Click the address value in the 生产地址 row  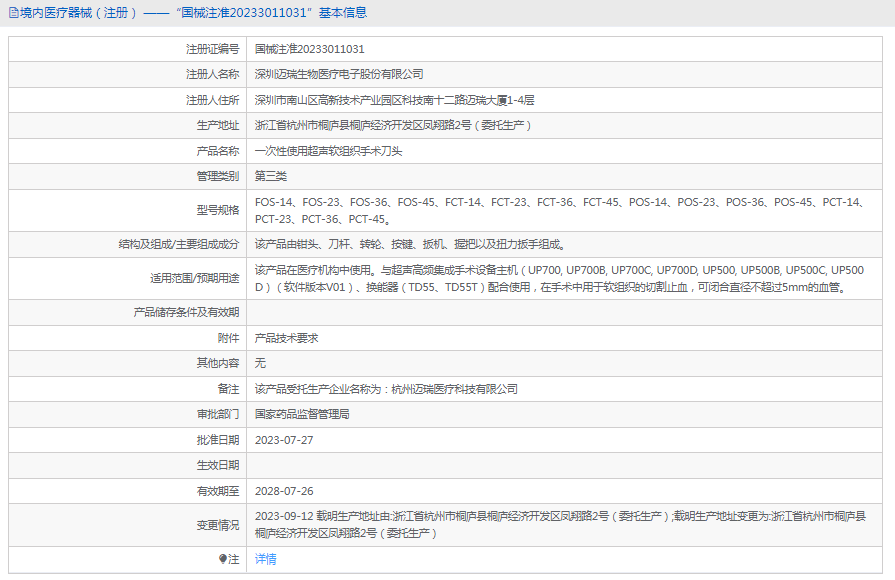pos(393,126)
